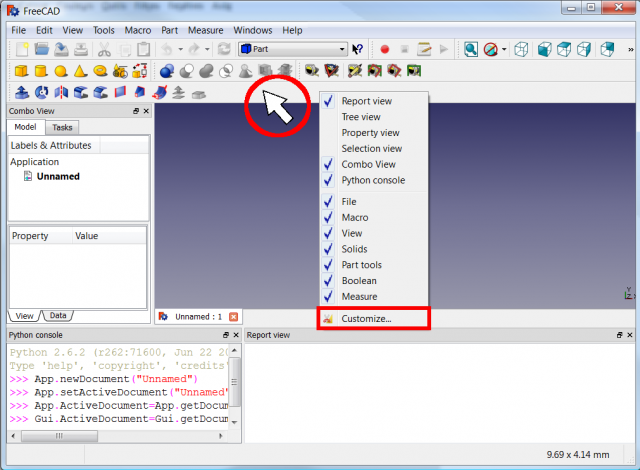This screenshot has width=640, height=470.
Task: Click the Labels & Attributes column header
Action: tap(54, 146)
